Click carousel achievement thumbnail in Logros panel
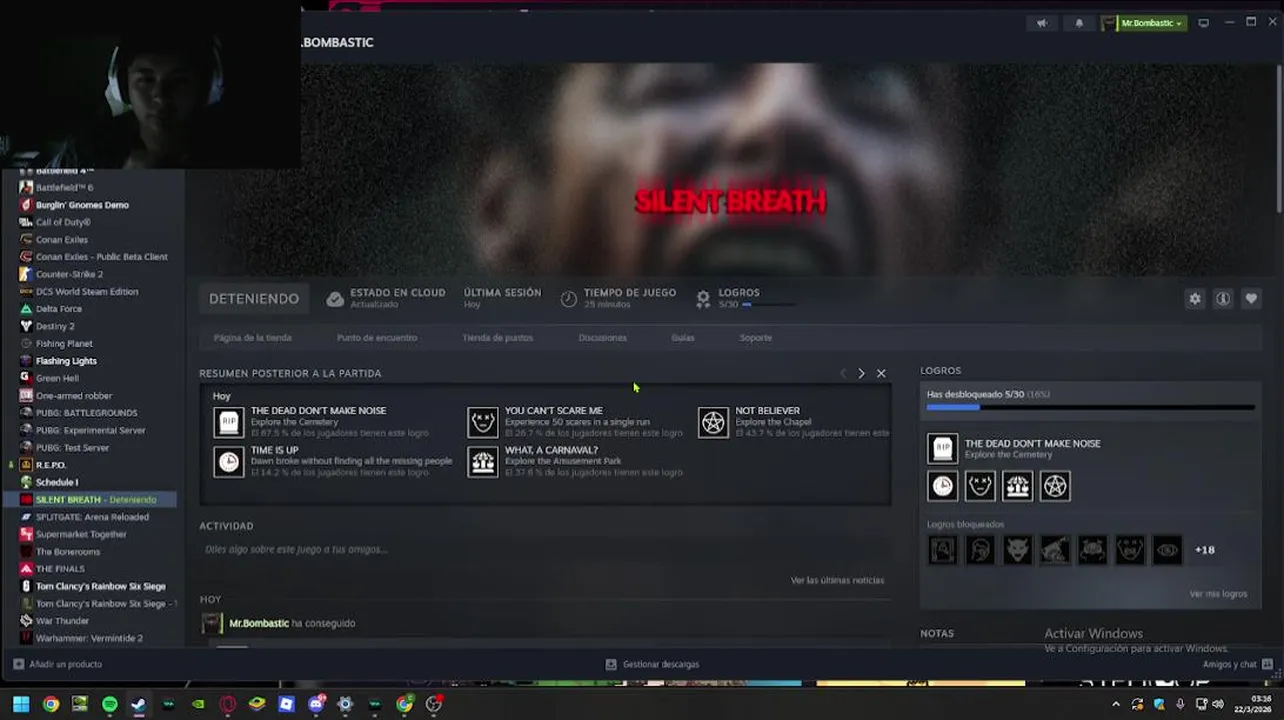This screenshot has height=720, width=1284. pos(1018,486)
